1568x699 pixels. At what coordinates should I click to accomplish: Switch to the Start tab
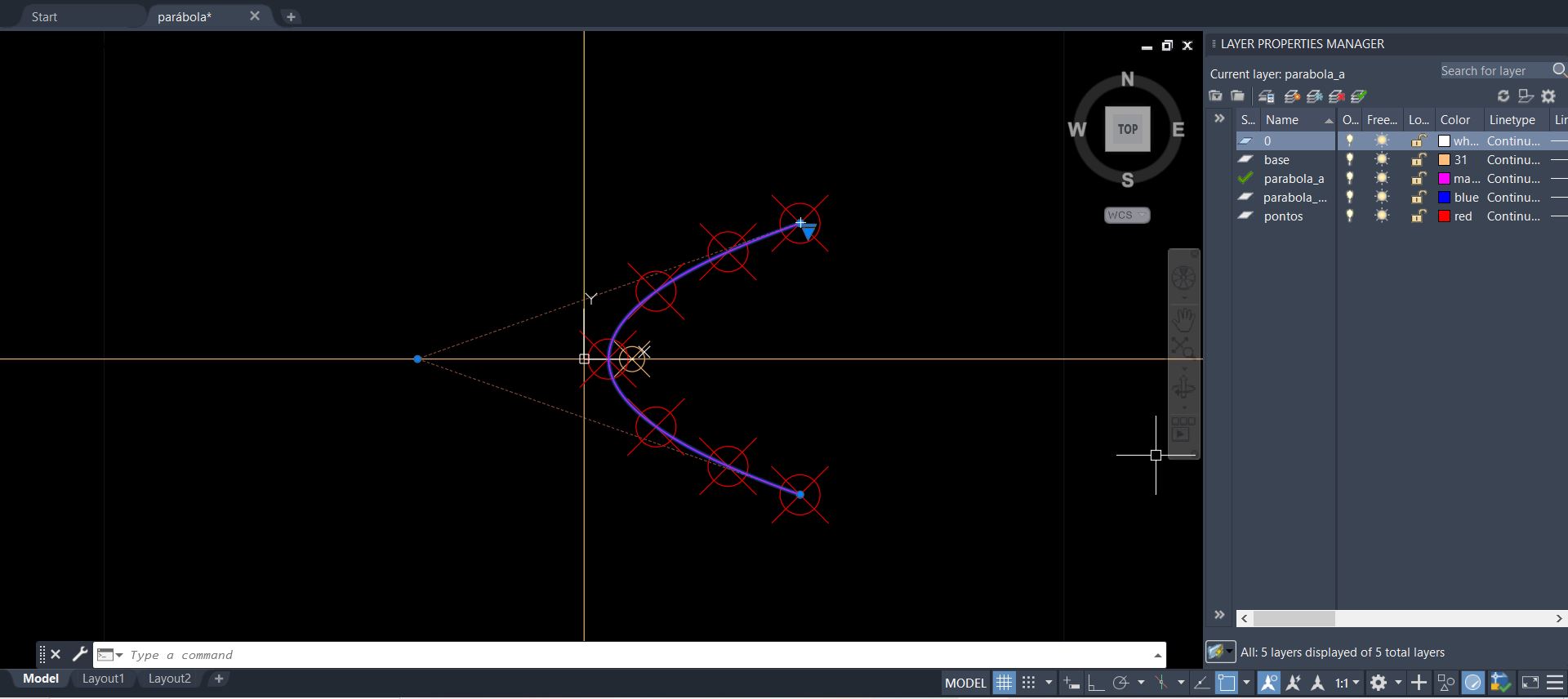pos(44,16)
